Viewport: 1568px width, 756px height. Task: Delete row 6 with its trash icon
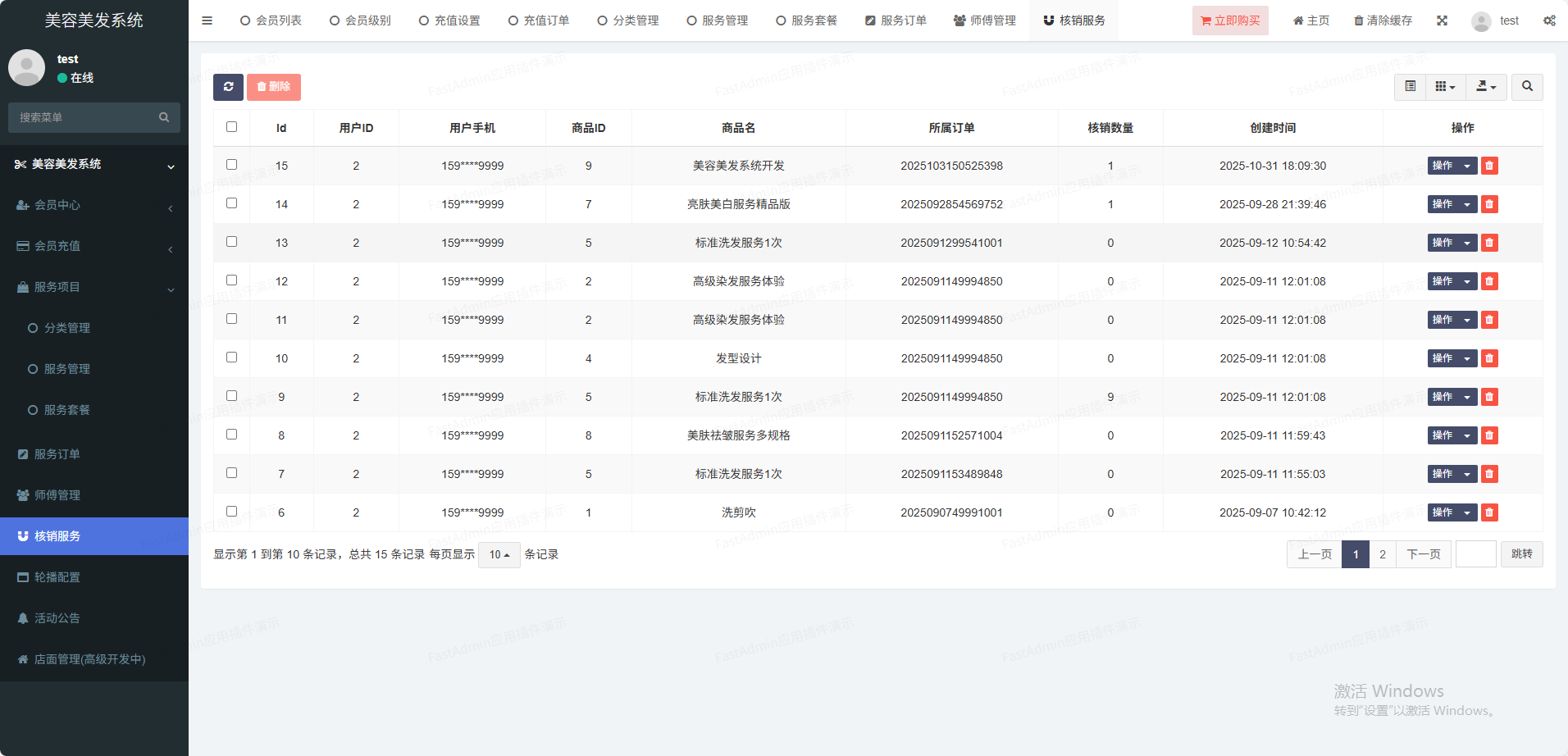tap(1489, 512)
